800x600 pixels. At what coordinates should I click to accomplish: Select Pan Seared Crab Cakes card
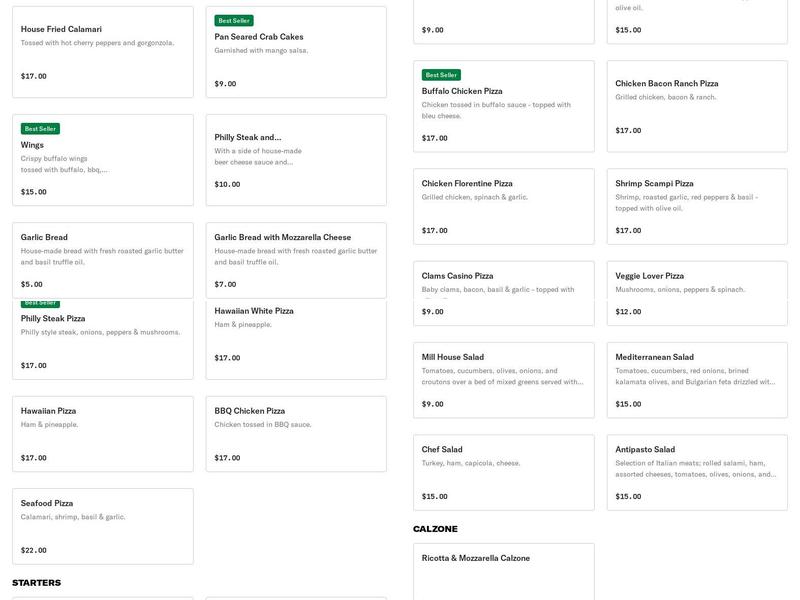click(x=296, y=52)
